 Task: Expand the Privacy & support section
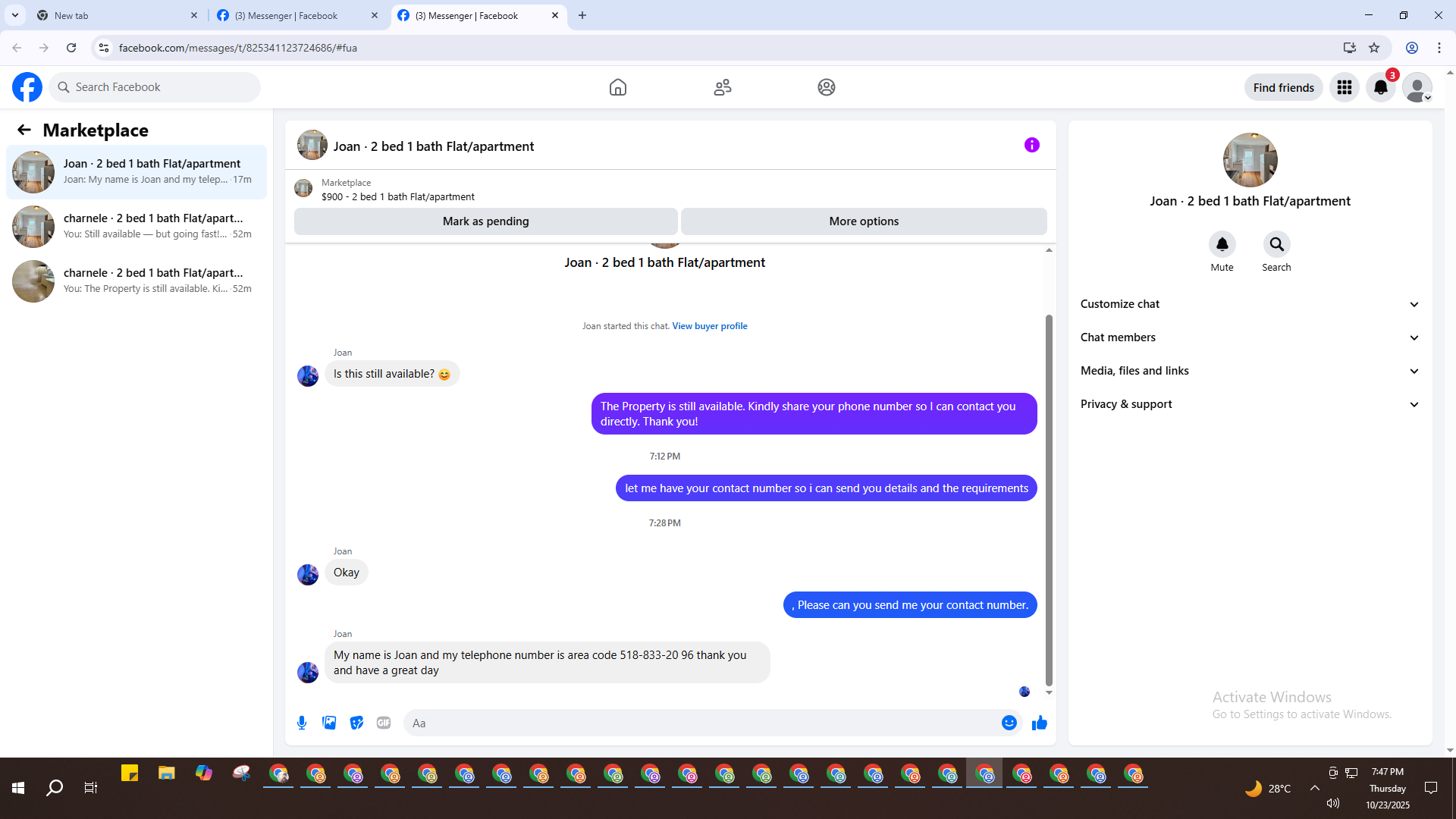pos(1250,404)
